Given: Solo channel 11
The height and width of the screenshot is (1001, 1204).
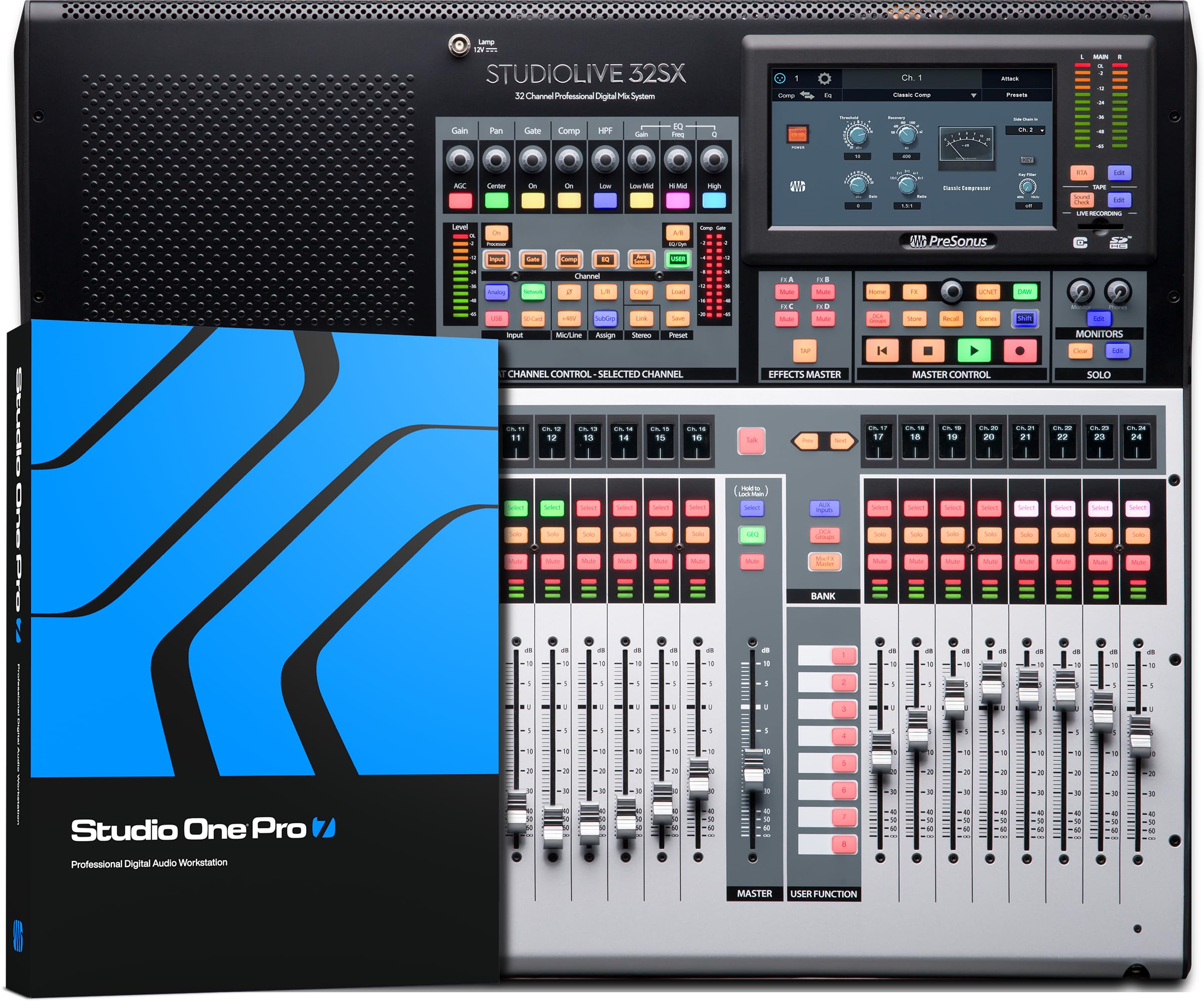Looking at the screenshot, I should (x=515, y=534).
